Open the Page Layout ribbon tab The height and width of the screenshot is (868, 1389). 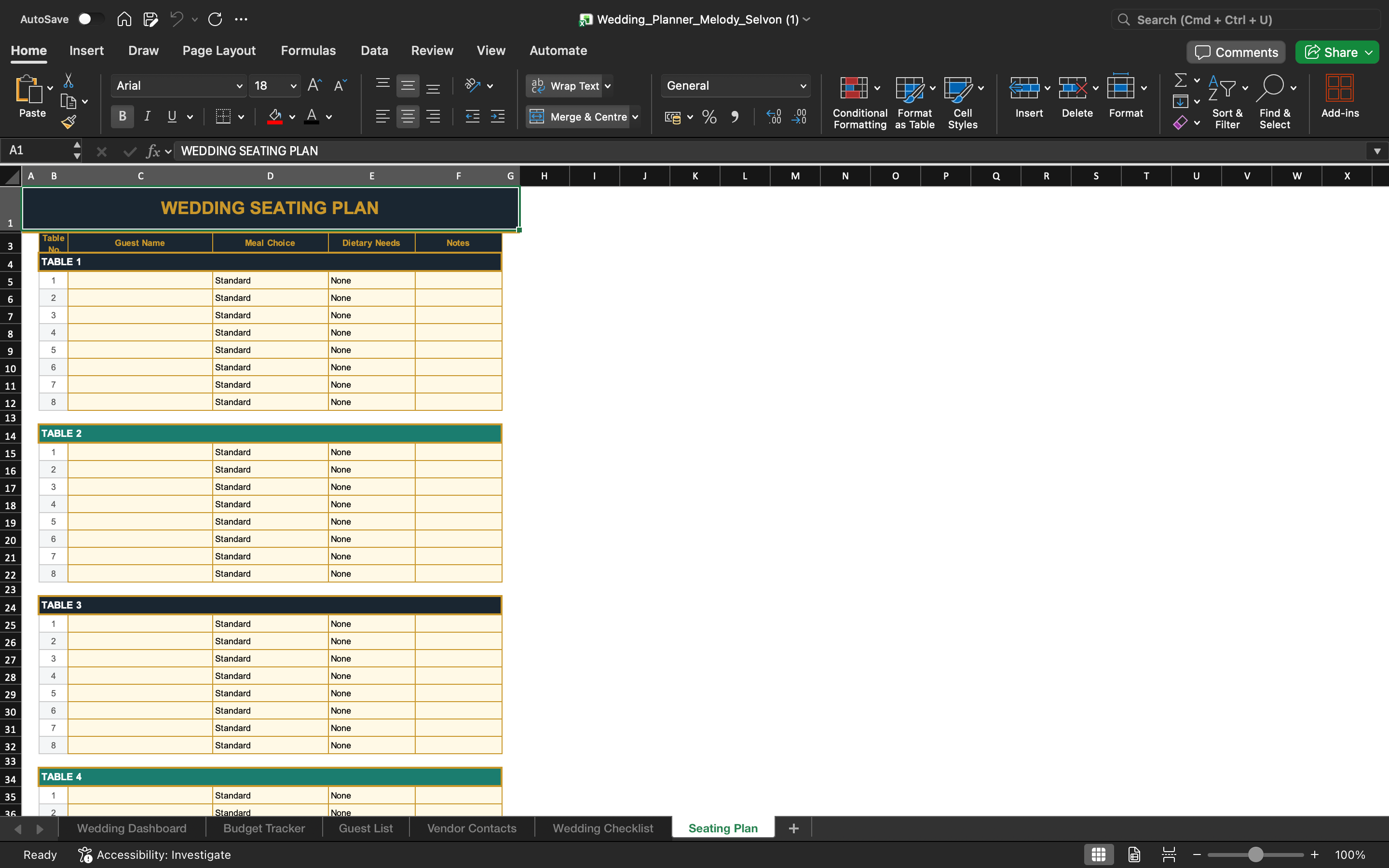point(218,51)
